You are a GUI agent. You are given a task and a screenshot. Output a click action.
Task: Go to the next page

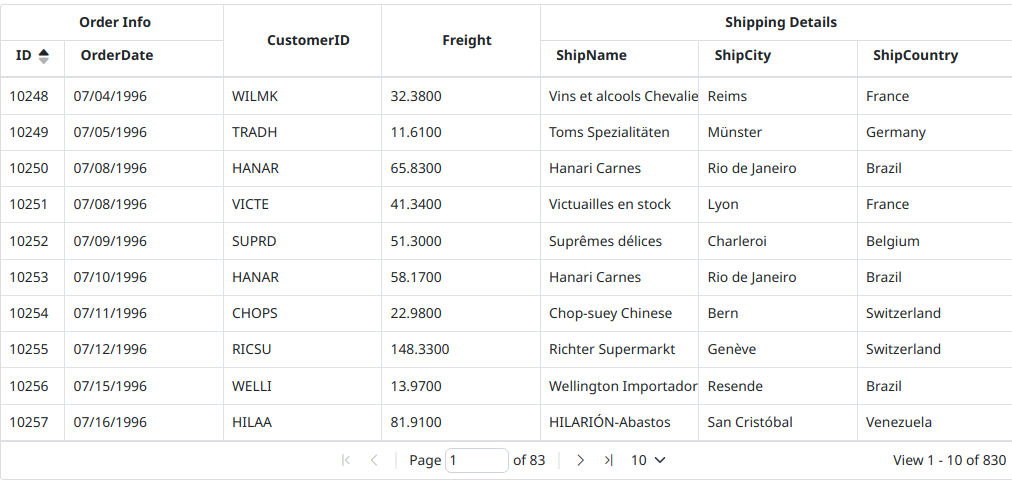(x=580, y=460)
